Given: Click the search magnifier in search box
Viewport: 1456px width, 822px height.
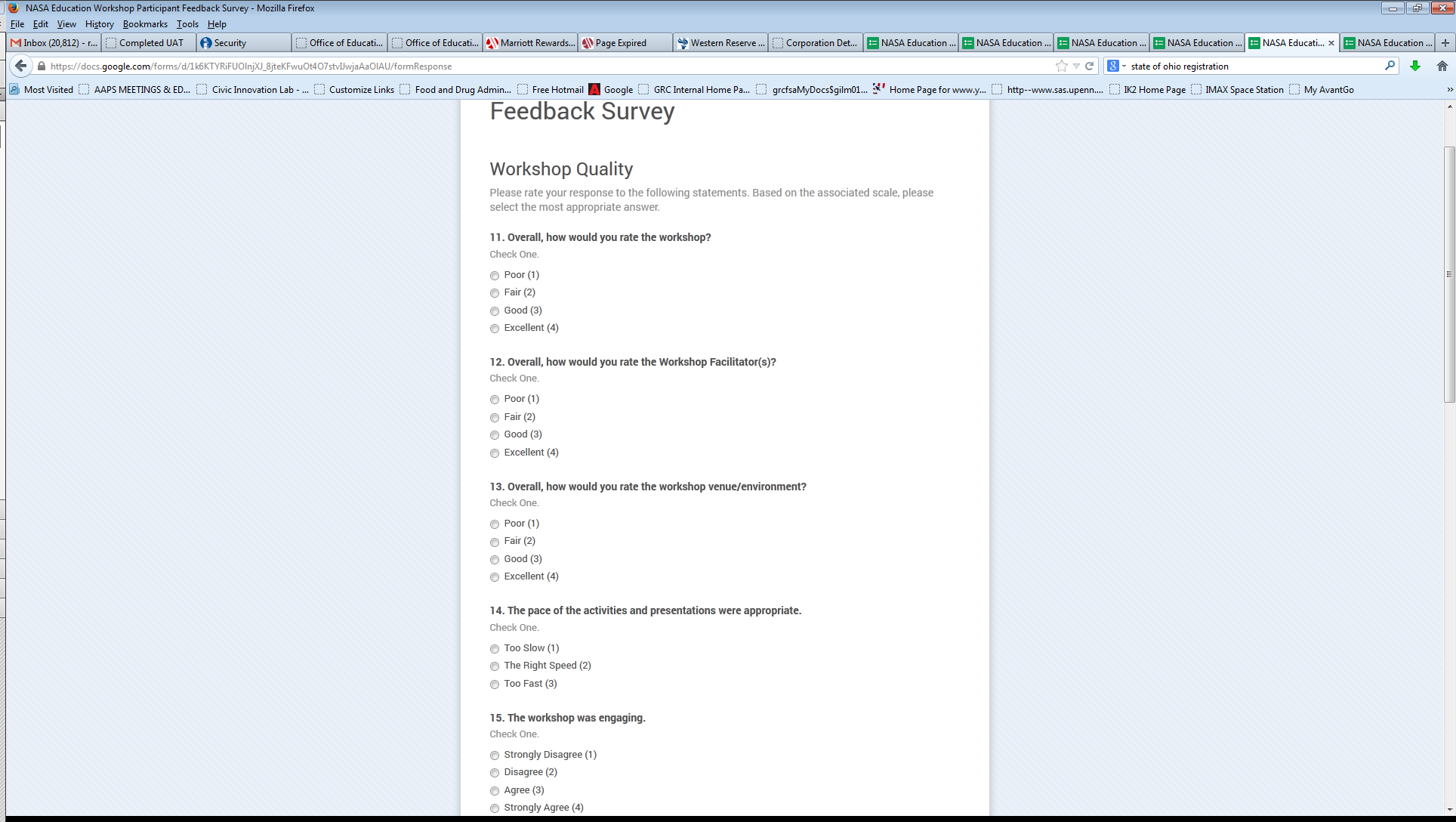Looking at the screenshot, I should point(1390,66).
